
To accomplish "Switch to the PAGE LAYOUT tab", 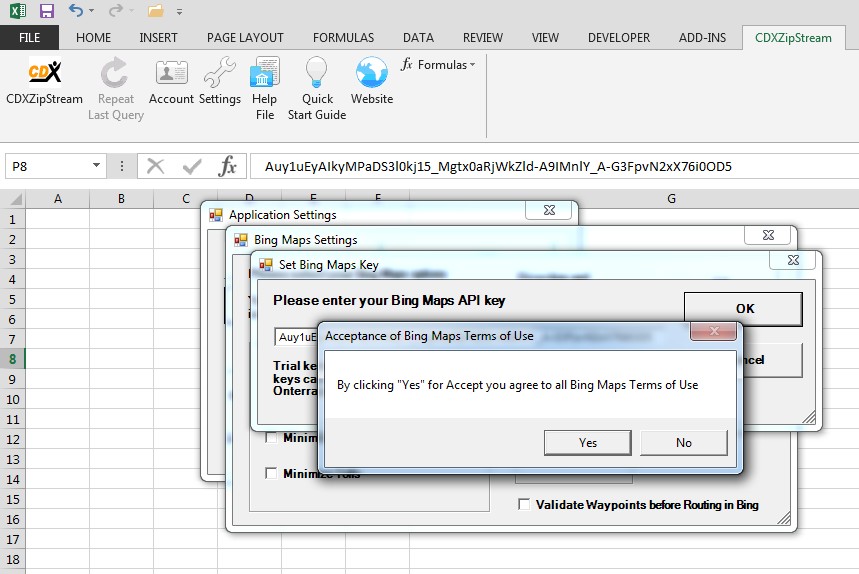I will 245,38.
